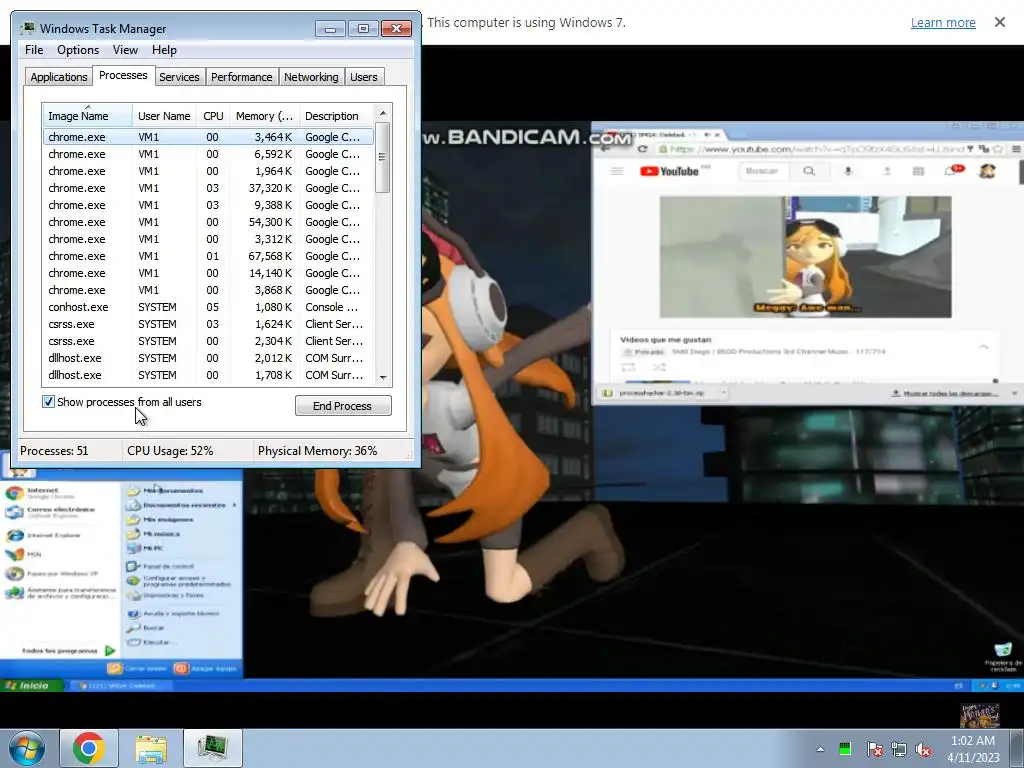Go to the Networking tab
The image size is (1024, 768).
(x=312, y=77)
